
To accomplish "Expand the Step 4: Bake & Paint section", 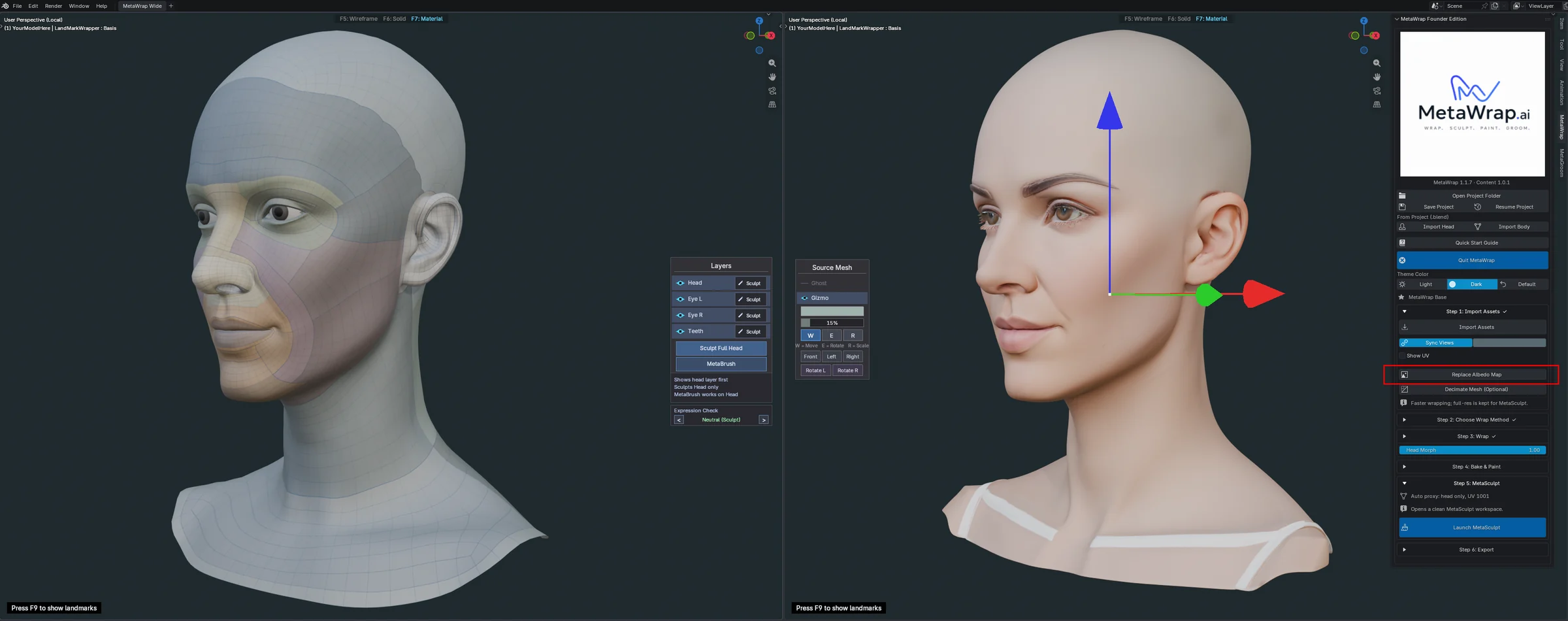I will pyautogui.click(x=1405, y=467).
